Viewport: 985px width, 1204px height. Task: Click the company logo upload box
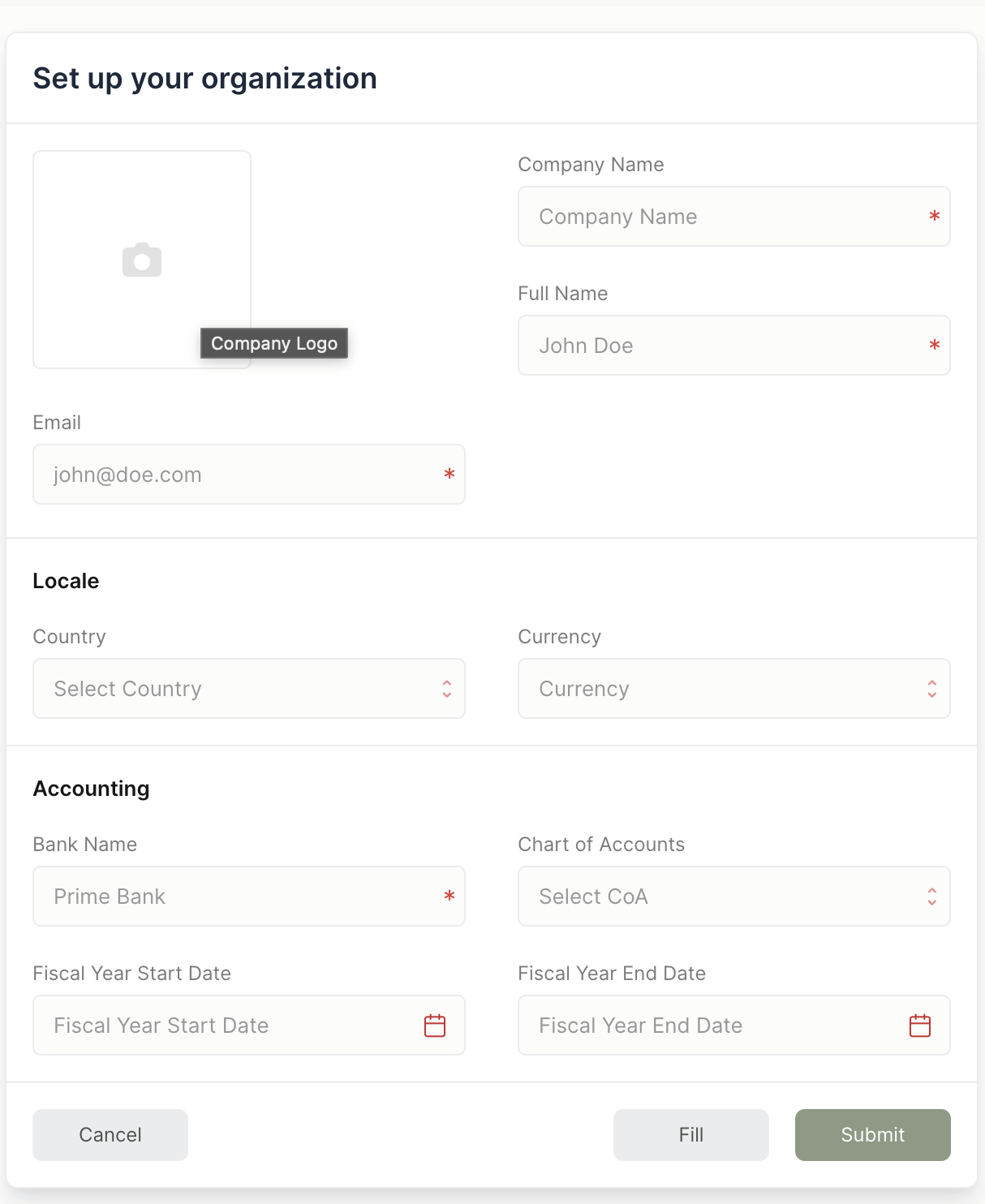tap(142, 260)
